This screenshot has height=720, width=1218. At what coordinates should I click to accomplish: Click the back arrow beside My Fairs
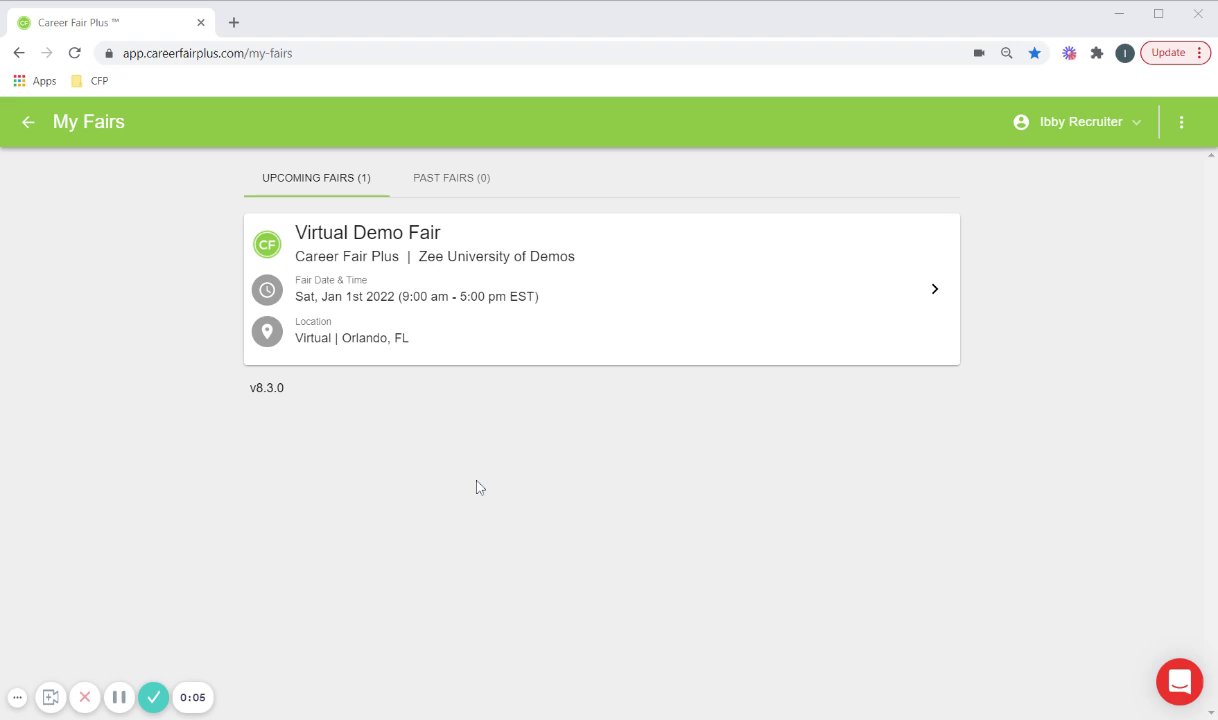[28, 122]
